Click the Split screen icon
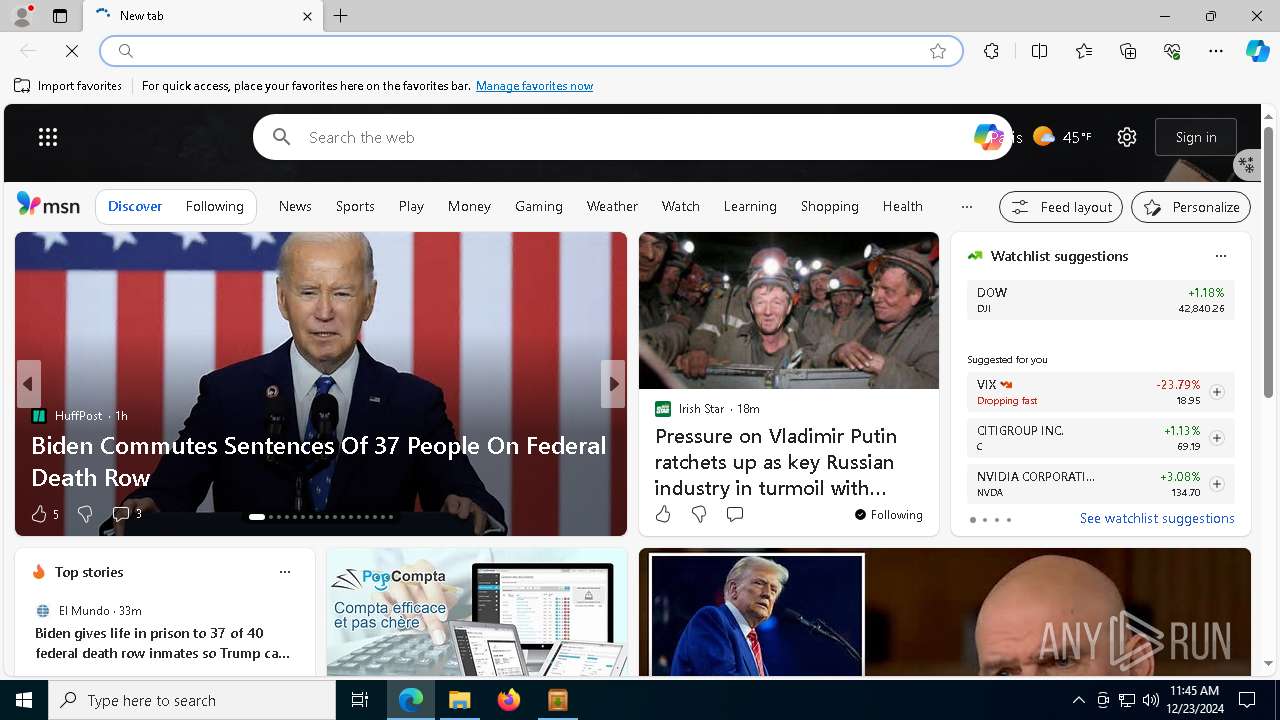 point(1039,51)
